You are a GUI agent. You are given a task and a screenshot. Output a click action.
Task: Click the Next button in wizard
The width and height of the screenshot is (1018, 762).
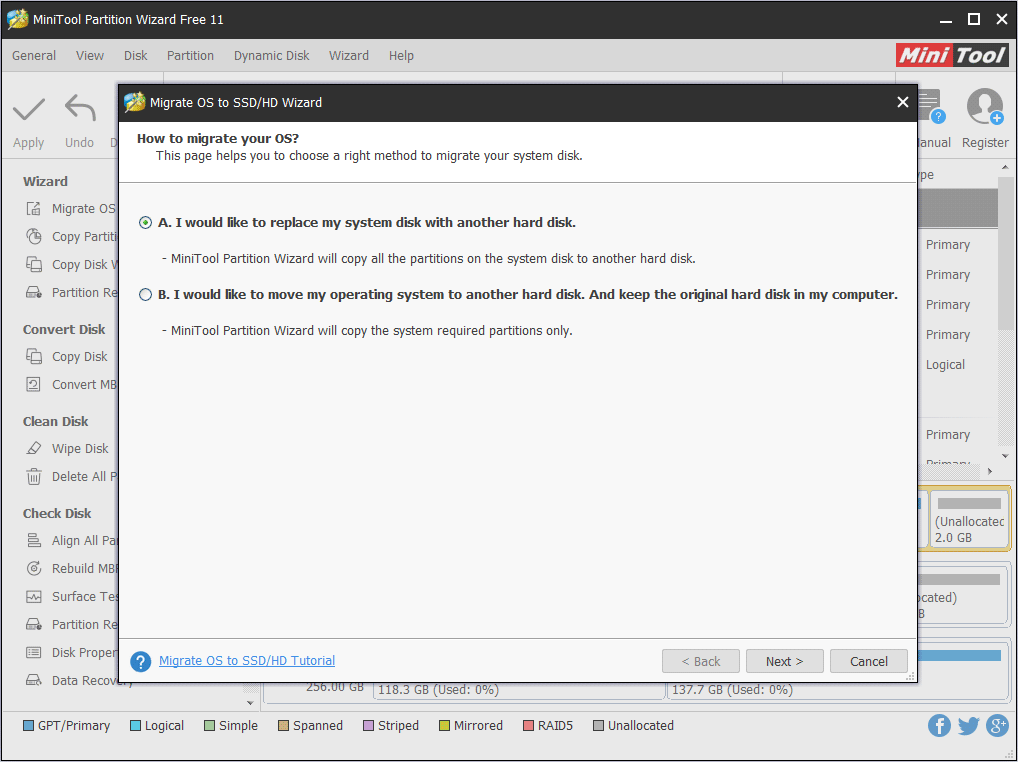pos(784,661)
